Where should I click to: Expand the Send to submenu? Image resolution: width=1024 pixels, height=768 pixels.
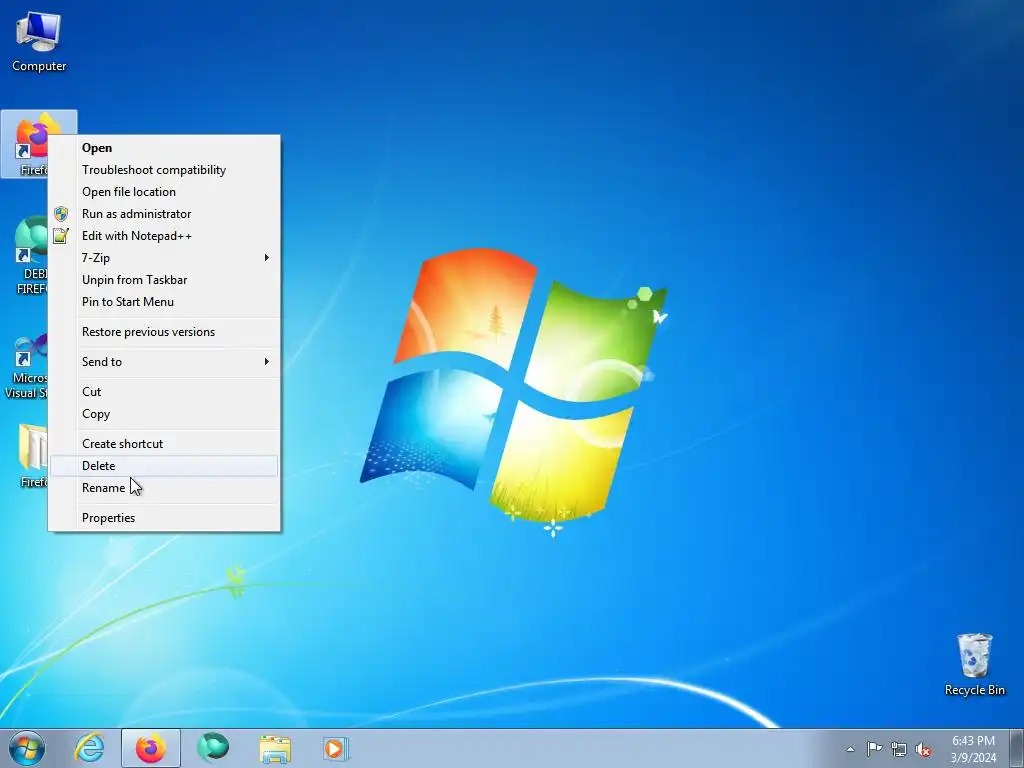point(164,362)
